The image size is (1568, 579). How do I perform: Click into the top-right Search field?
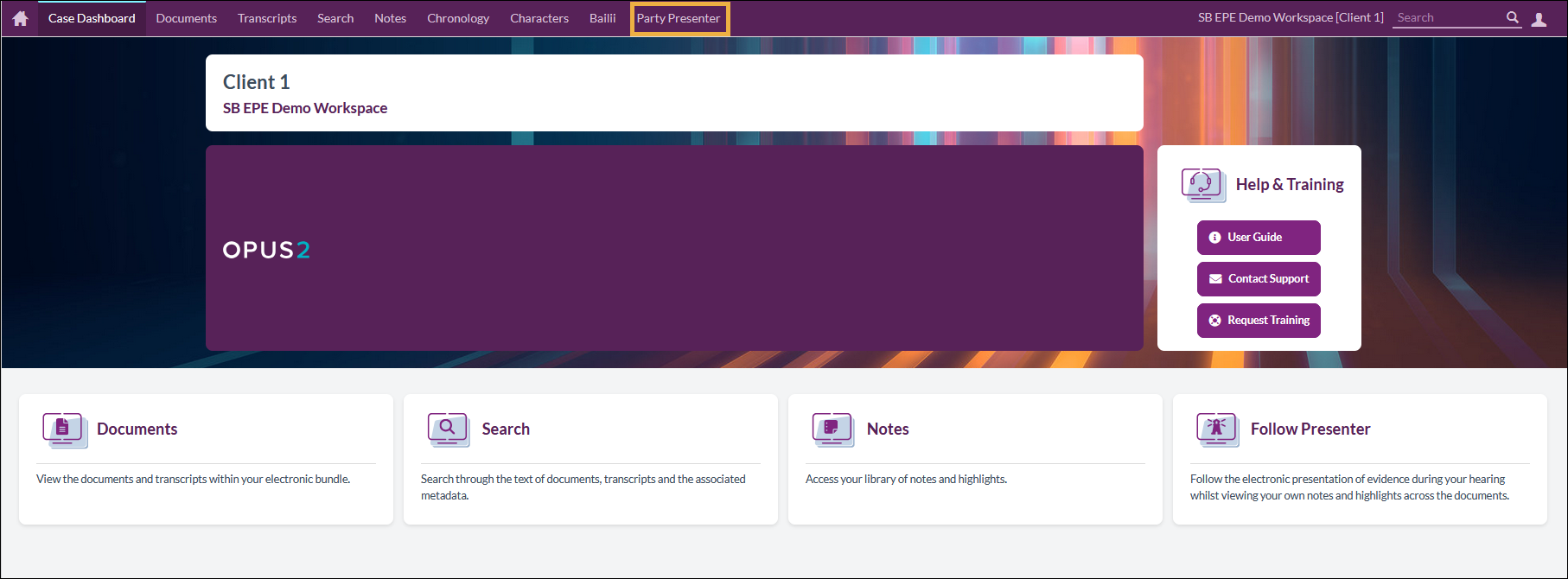pos(1448,18)
